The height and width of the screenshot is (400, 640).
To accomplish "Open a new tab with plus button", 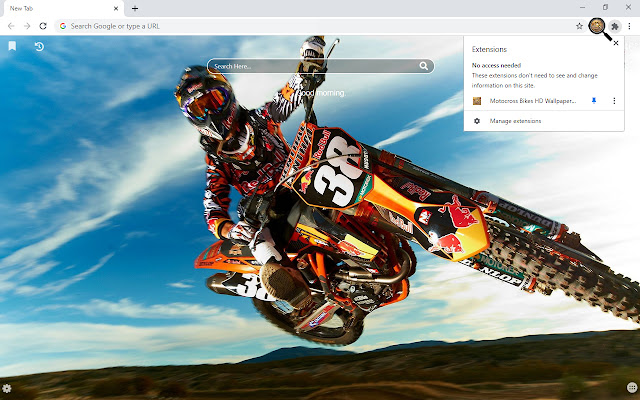I will [135, 8].
